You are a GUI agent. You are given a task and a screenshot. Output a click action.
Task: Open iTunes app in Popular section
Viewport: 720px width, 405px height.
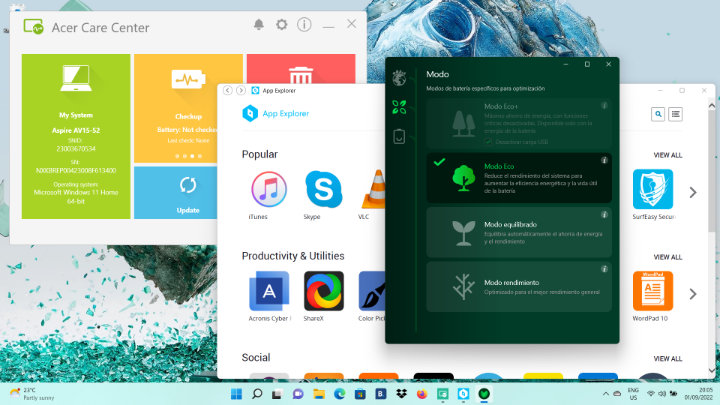click(269, 189)
